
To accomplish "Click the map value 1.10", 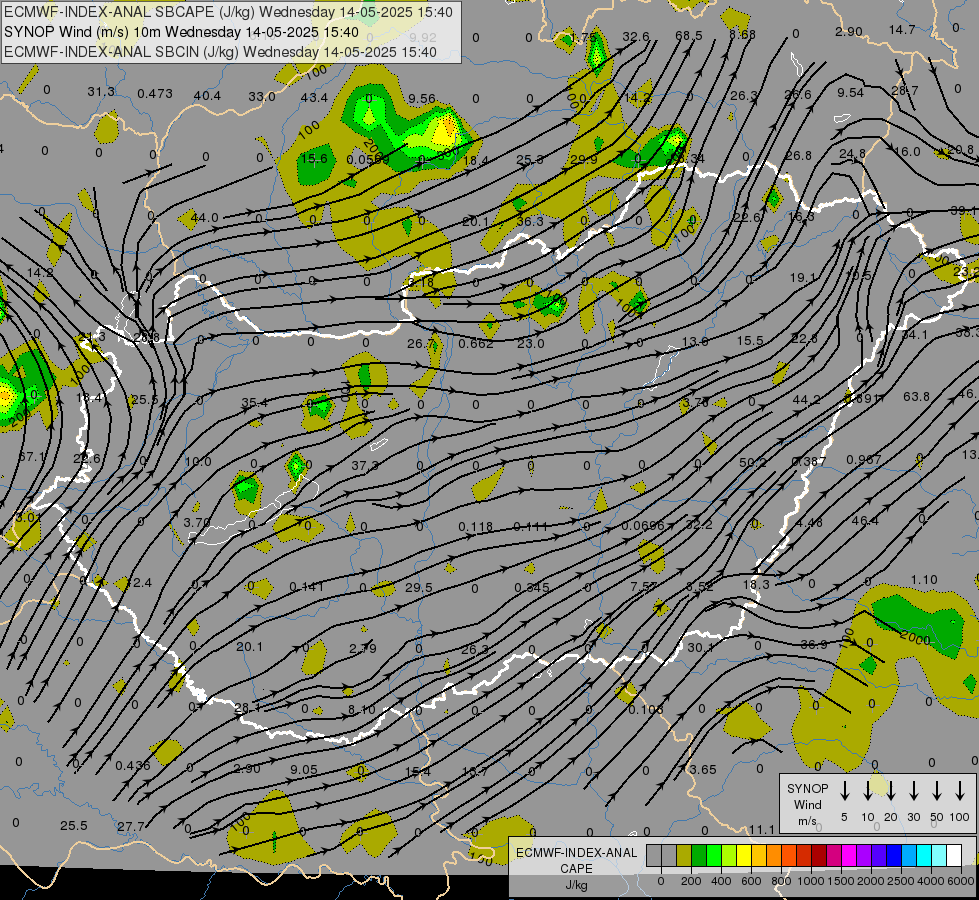I will pos(924,580).
